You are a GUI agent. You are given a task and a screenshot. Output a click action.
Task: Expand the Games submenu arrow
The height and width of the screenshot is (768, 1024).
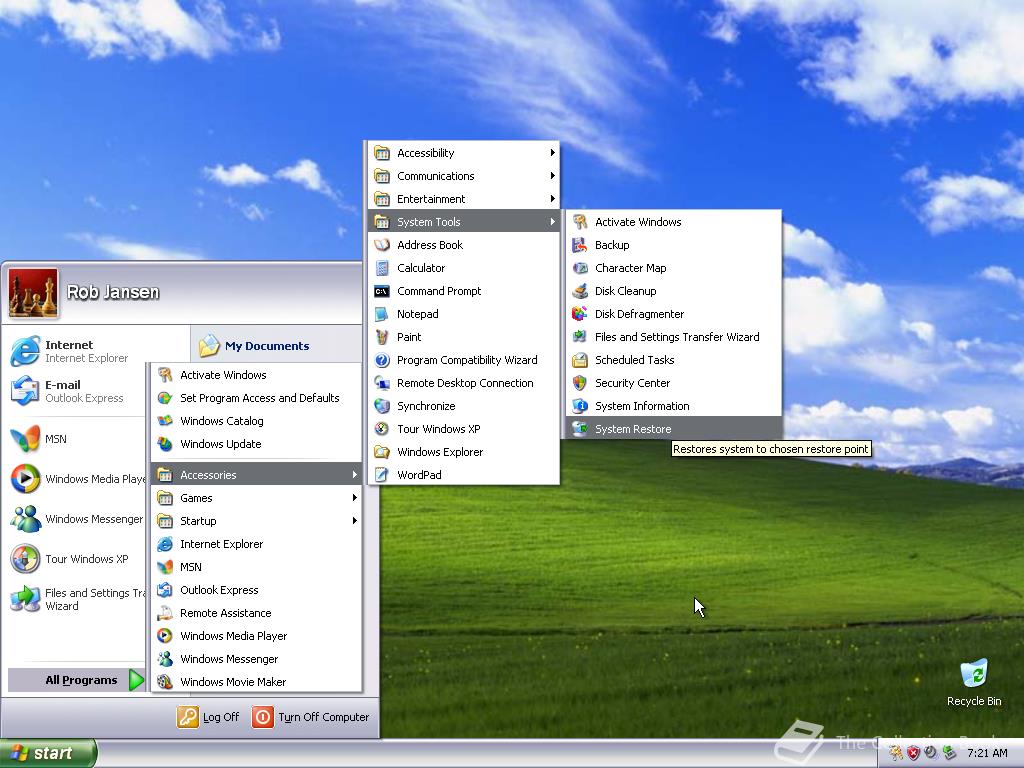coord(355,498)
